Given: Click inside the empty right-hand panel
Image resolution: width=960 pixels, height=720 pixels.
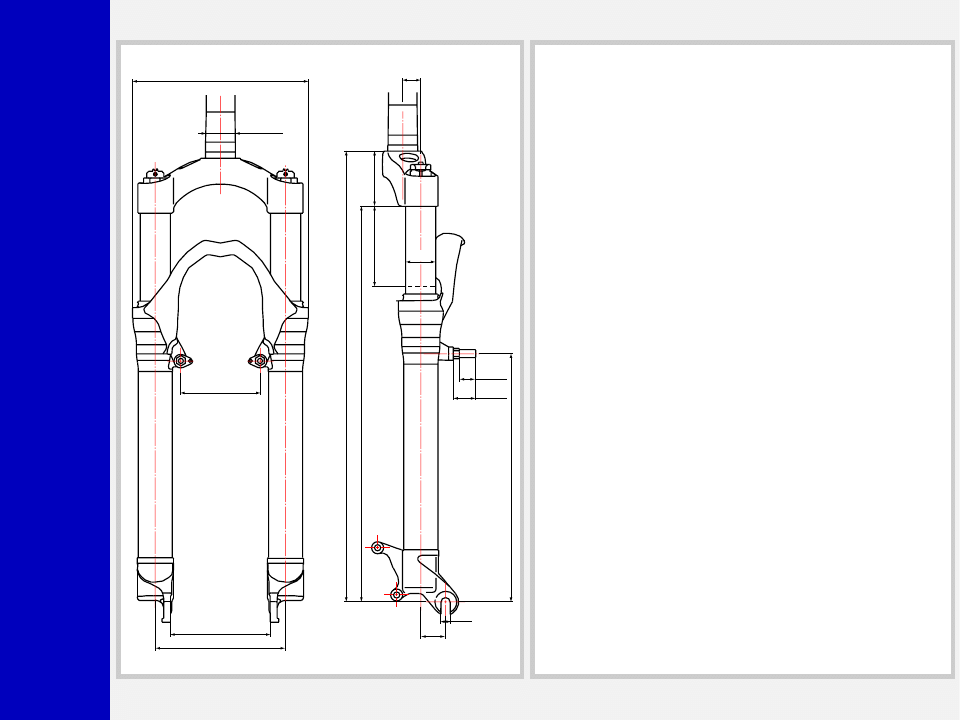Looking at the screenshot, I should point(742,360).
